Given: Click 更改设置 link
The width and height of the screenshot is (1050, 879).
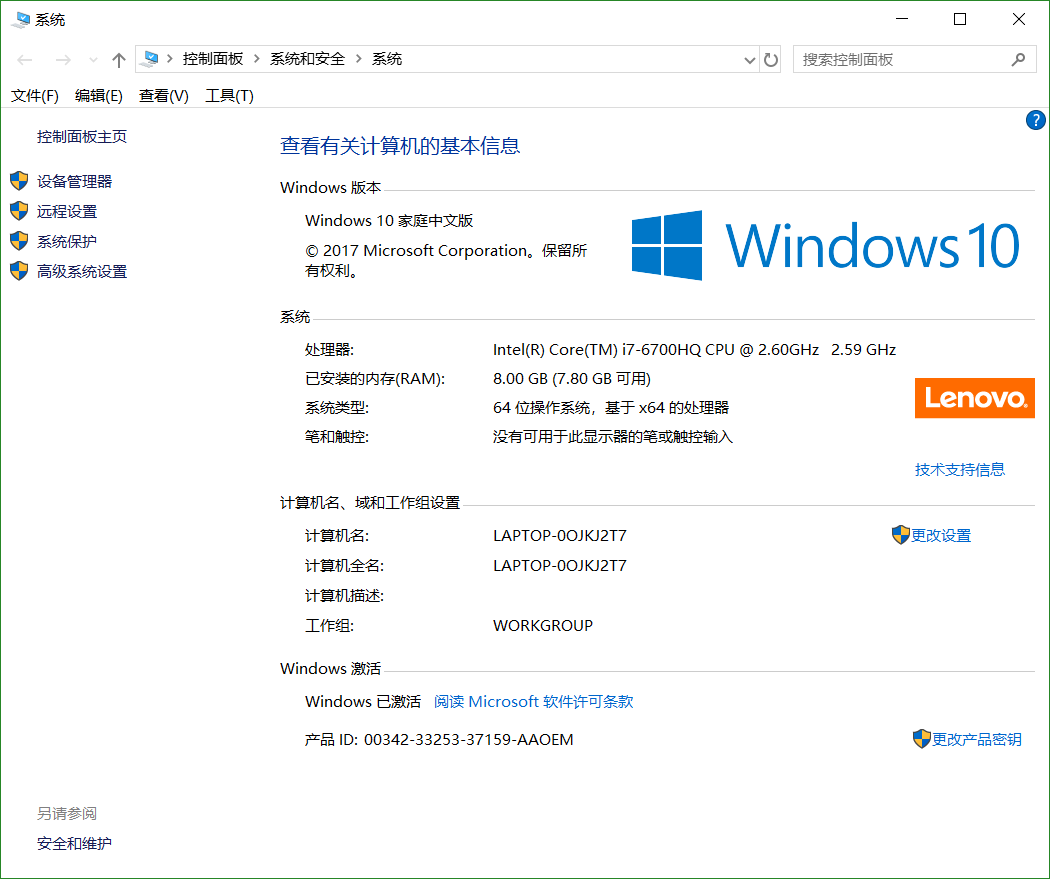Looking at the screenshot, I should (x=941, y=536).
